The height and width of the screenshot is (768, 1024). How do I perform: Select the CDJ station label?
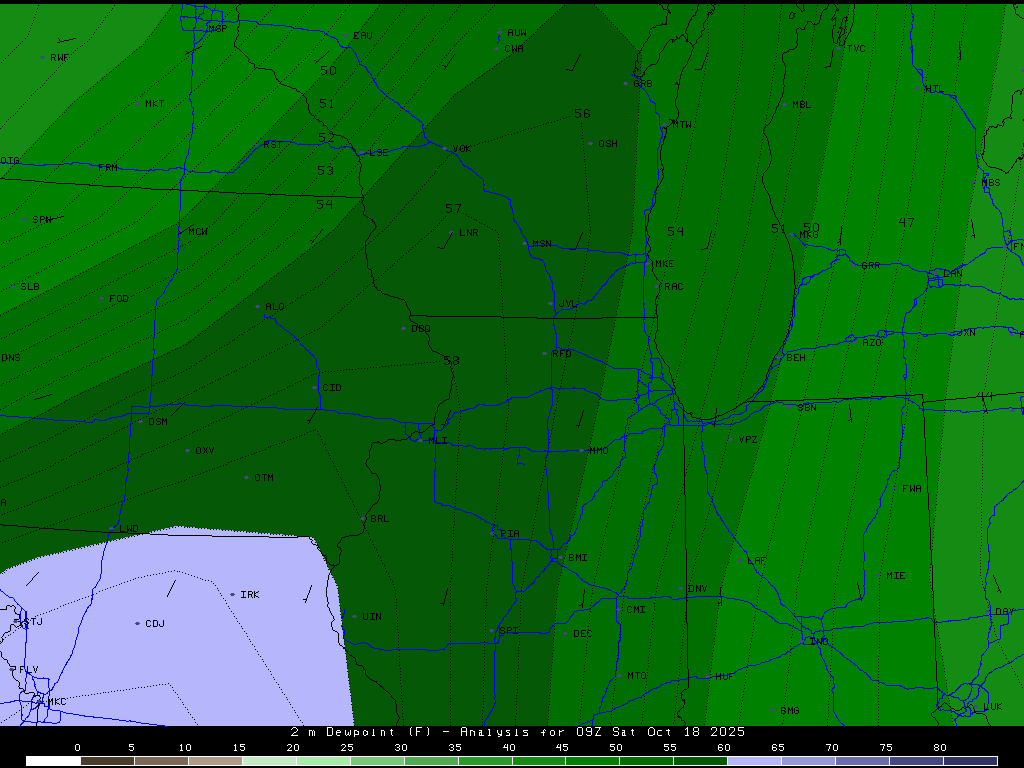[x=155, y=624]
